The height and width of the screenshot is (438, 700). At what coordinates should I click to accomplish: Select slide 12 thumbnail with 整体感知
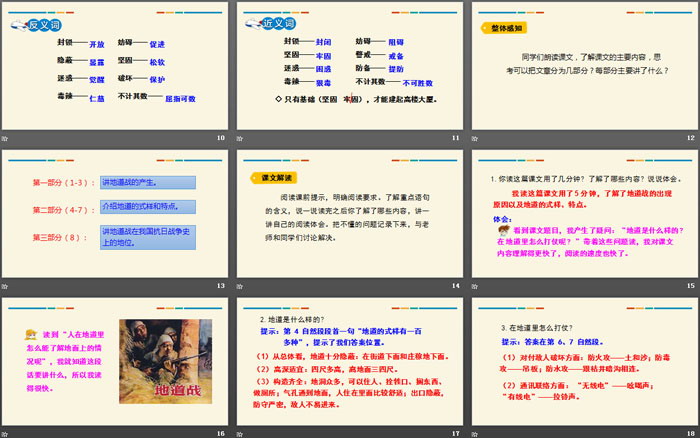coord(585,66)
